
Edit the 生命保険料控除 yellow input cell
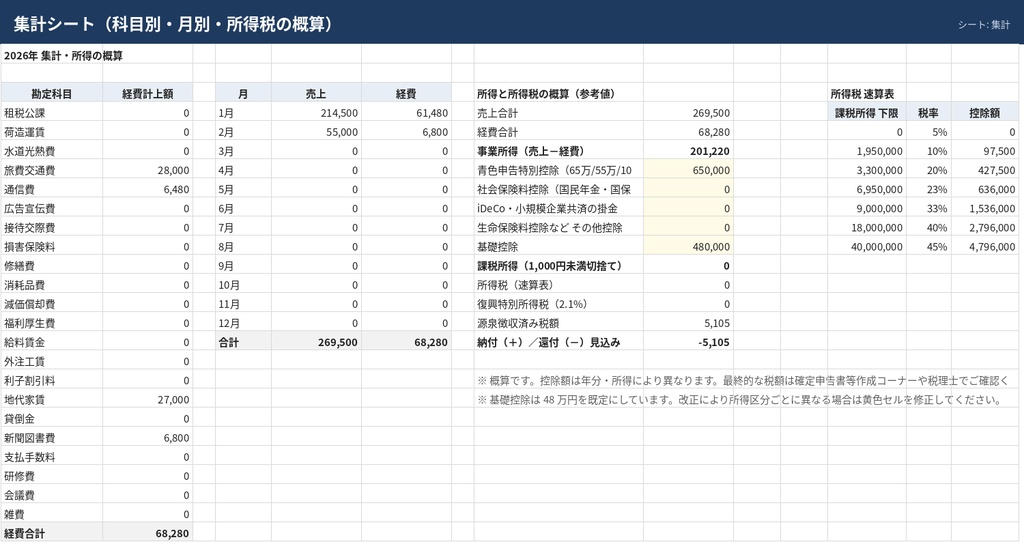pos(688,228)
